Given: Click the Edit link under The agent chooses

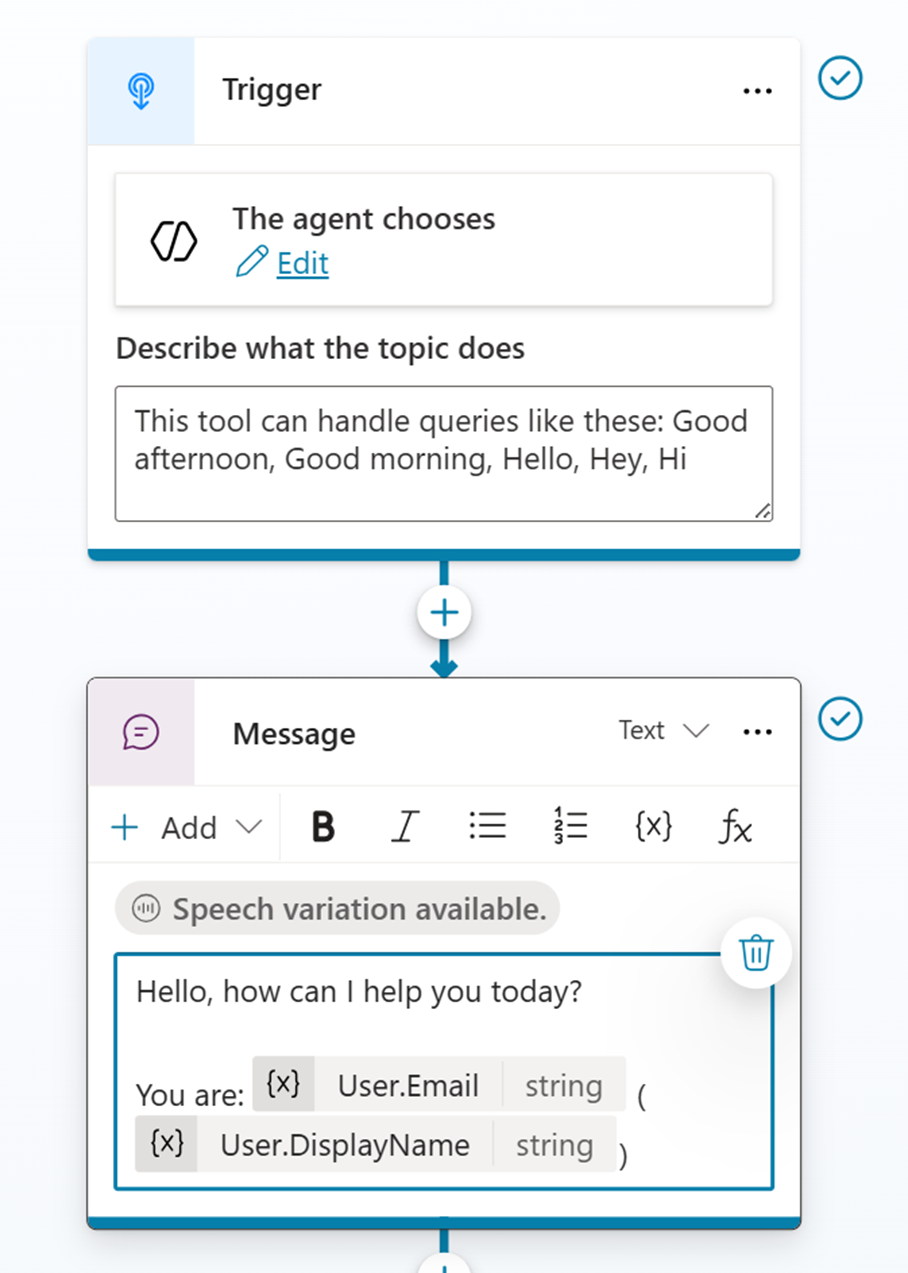Looking at the screenshot, I should 302,263.
